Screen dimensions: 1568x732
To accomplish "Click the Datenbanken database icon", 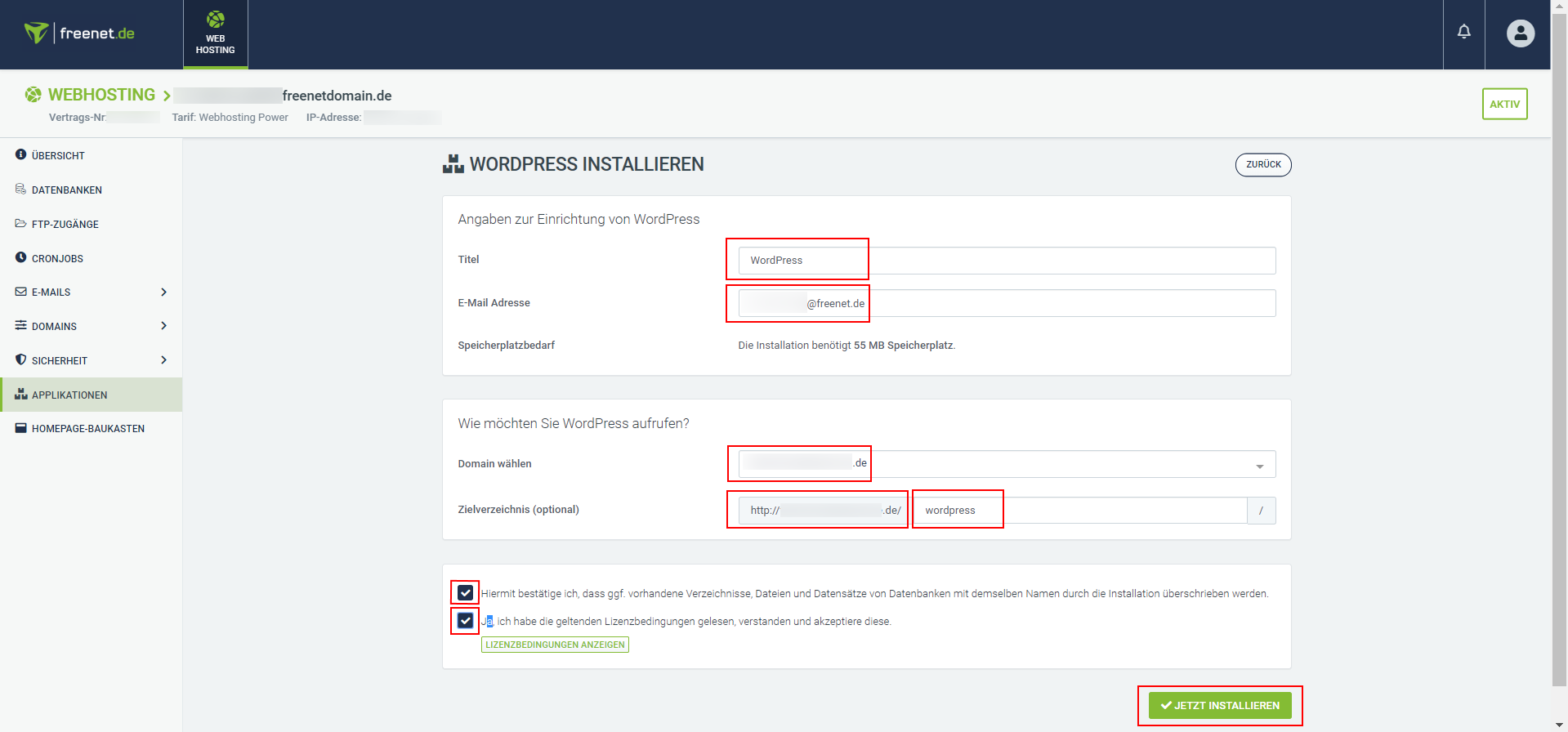I will point(21,189).
